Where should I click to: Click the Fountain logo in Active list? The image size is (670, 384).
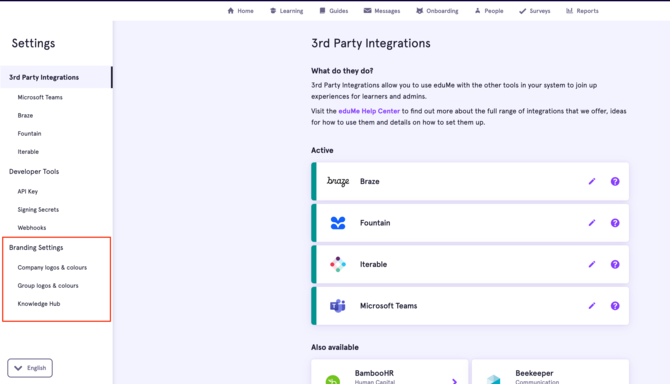click(338, 223)
